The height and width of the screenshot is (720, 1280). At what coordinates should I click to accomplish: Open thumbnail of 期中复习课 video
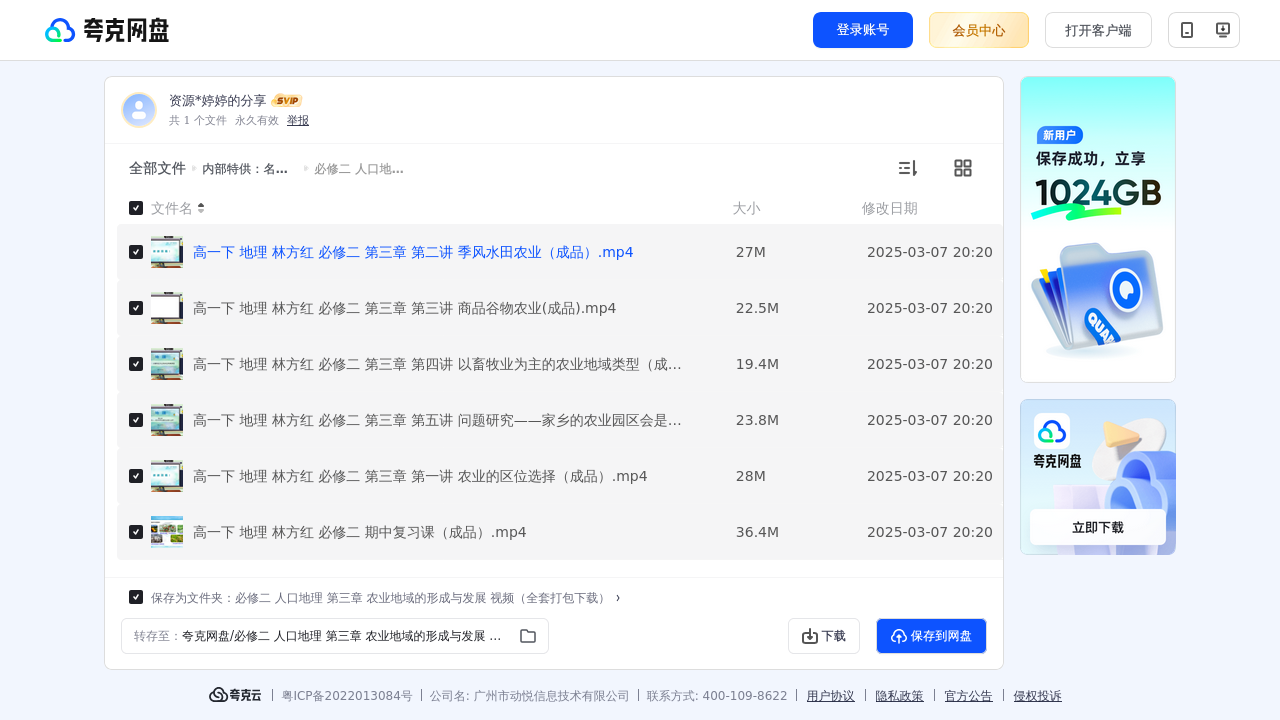167,532
